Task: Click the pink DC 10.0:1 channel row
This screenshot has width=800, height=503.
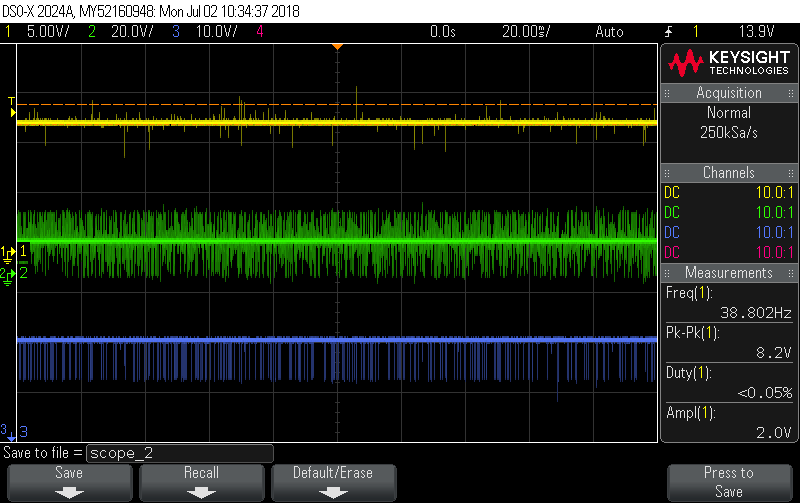Action: coord(729,253)
